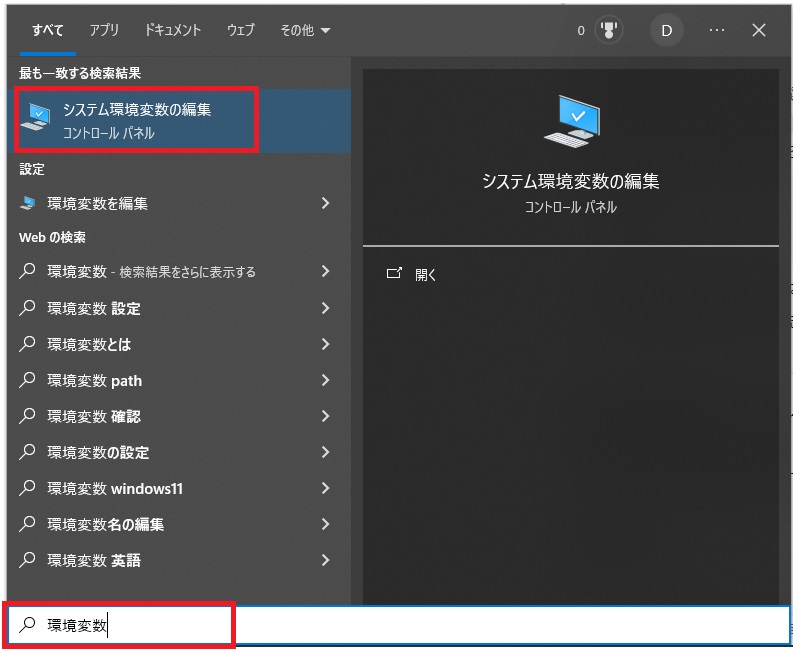Expand chevron next to 環境変数とは
The width and height of the screenshot is (797, 651).
click(x=326, y=344)
